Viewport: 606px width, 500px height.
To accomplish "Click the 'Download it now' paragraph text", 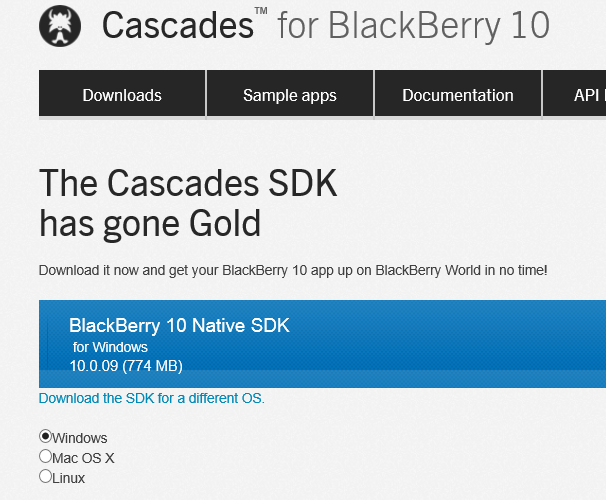I will click(293, 270).
